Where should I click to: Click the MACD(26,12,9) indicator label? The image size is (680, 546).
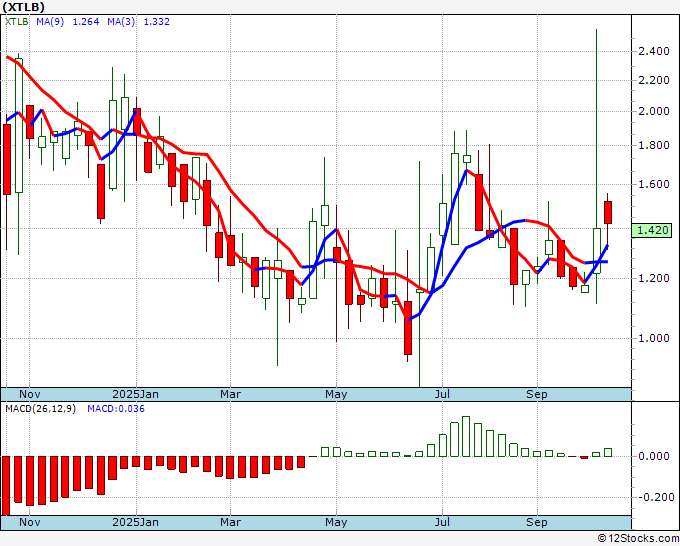[x=40, y=408]
